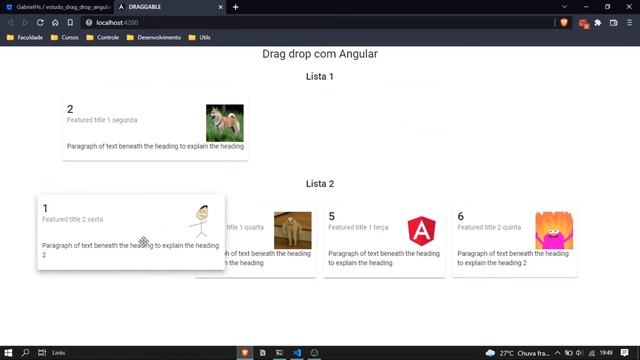Viewport: 640px width, 360px height.
Task: Open the Controle bookmarks folder
Action: click(102, 38)
